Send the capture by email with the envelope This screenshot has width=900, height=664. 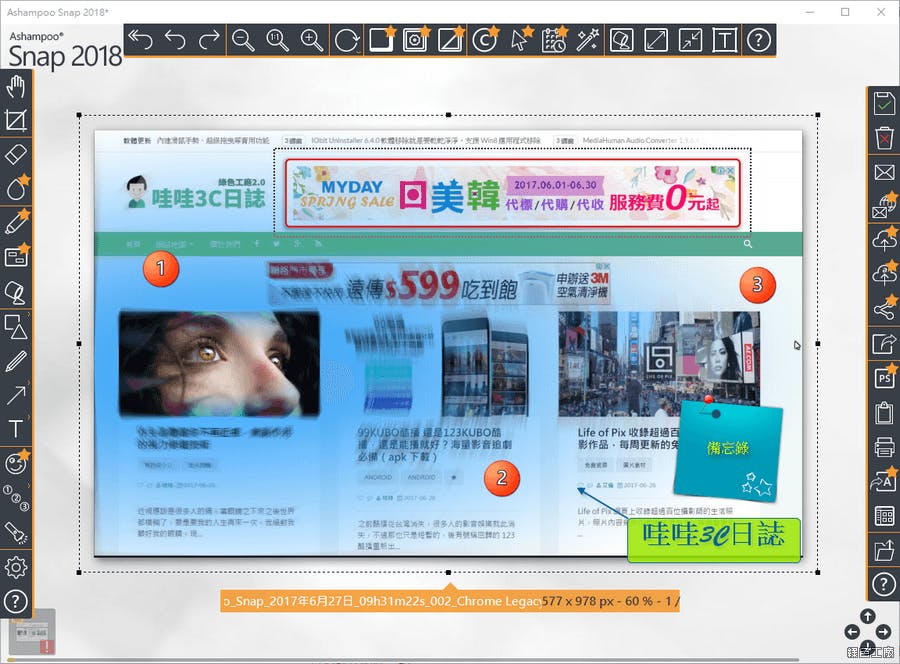tap(884, 173)
